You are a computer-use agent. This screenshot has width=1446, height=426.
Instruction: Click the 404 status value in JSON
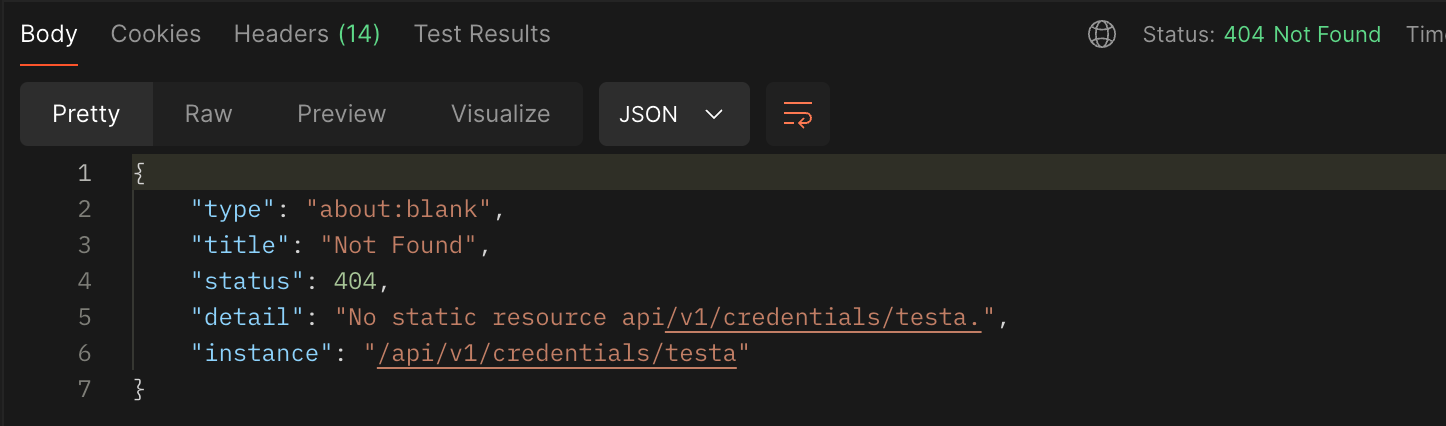click(x=354, y=281)
